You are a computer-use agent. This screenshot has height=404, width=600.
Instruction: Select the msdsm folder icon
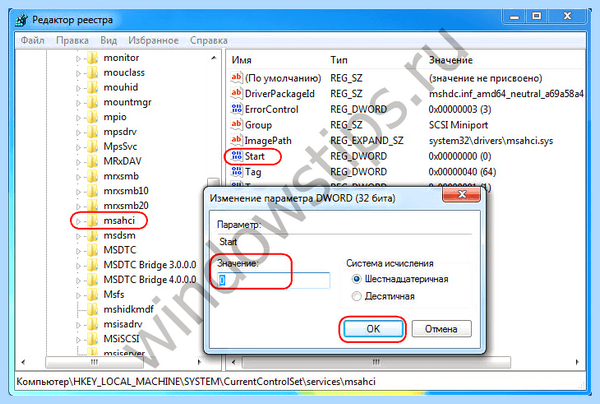pos(92,235)
